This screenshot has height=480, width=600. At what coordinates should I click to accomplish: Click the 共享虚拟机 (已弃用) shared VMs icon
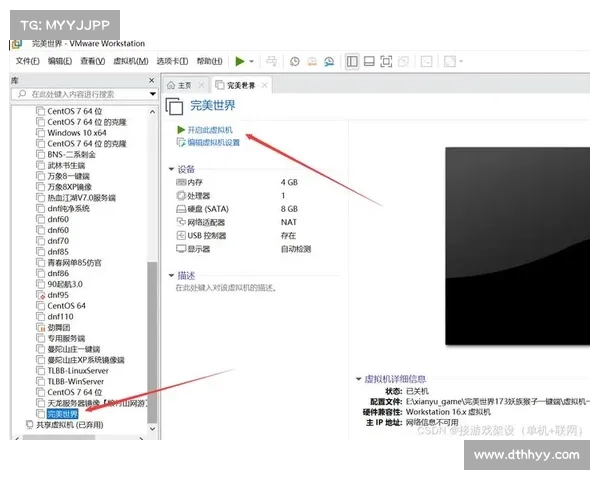pyautogui.click(x=29, y=424)
